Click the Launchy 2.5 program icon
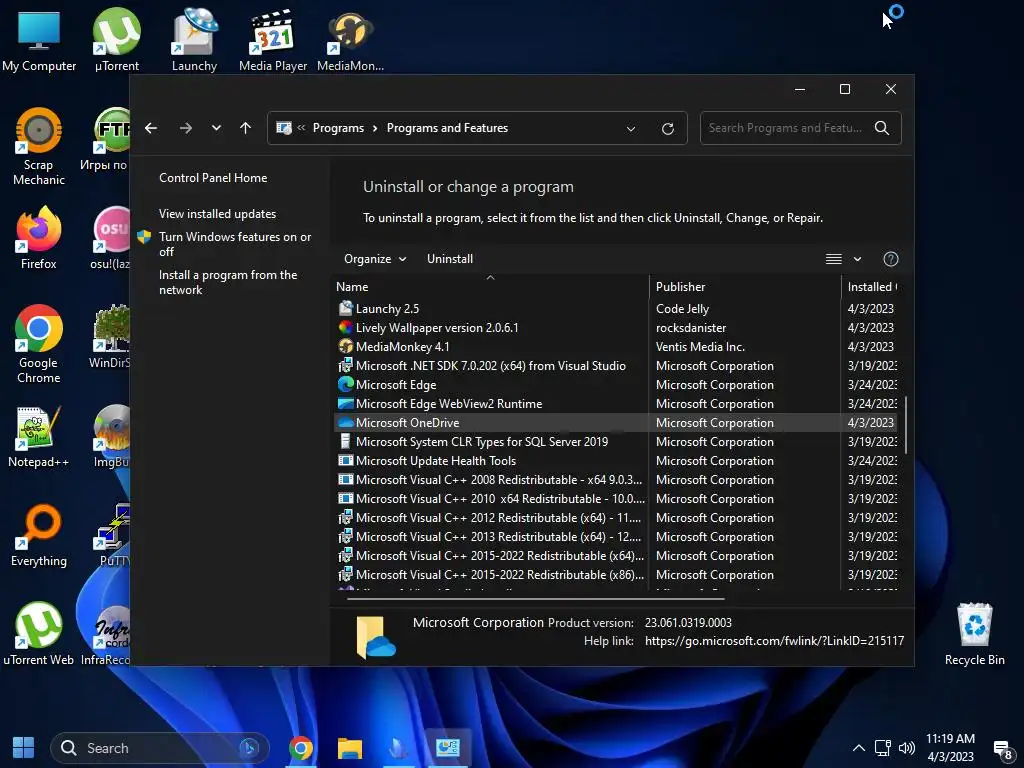The image size is (1024, 768). pyautogui.click(x=345, y=308)
